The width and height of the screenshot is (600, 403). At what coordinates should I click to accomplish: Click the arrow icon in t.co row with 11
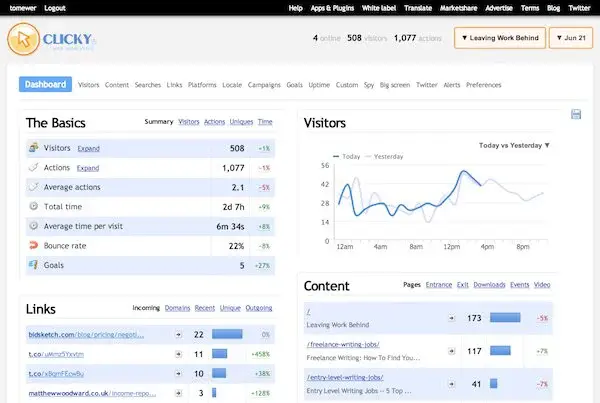[x=178, y=354]
